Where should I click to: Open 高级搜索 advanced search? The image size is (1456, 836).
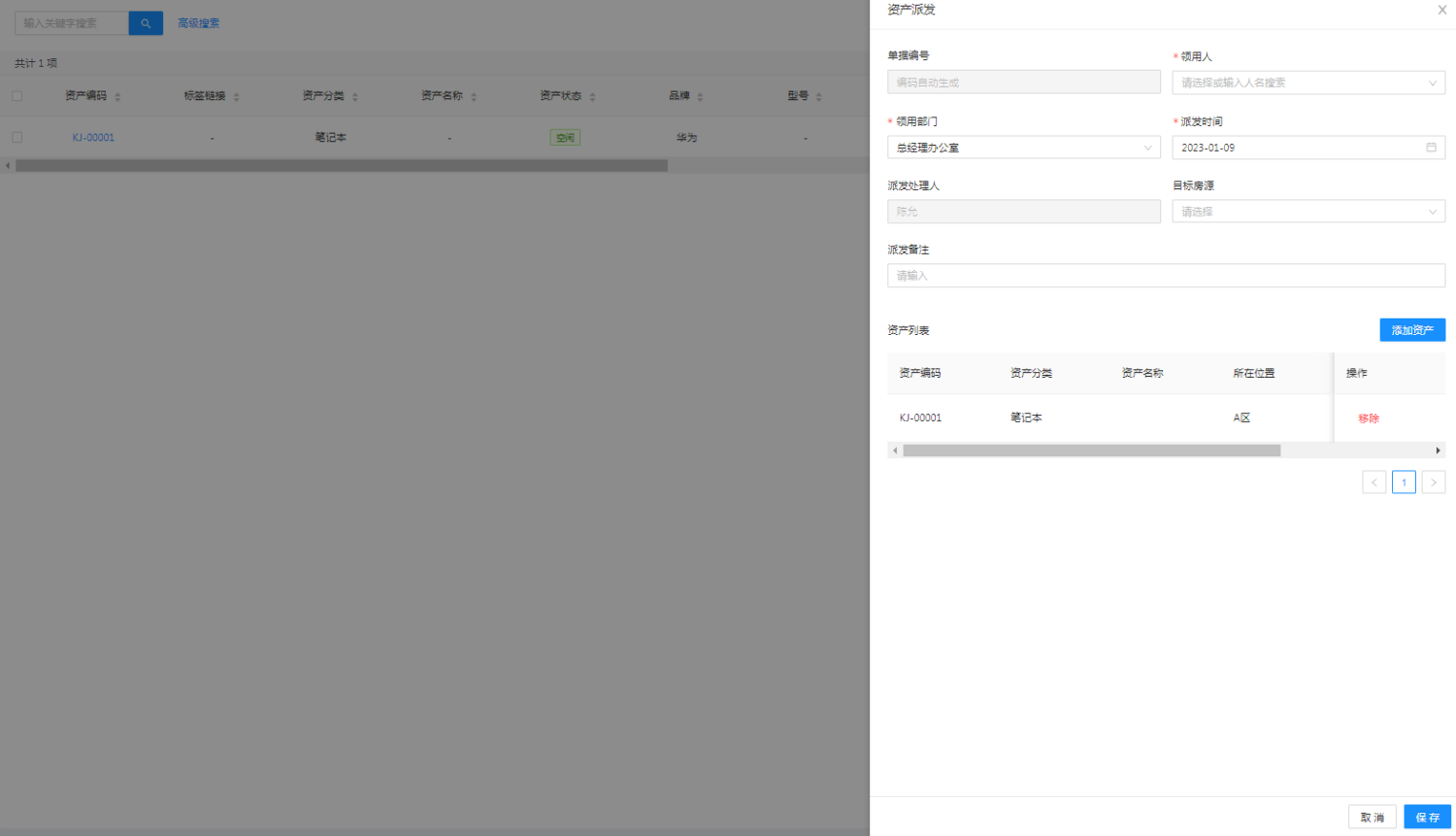tap(198, 23)
